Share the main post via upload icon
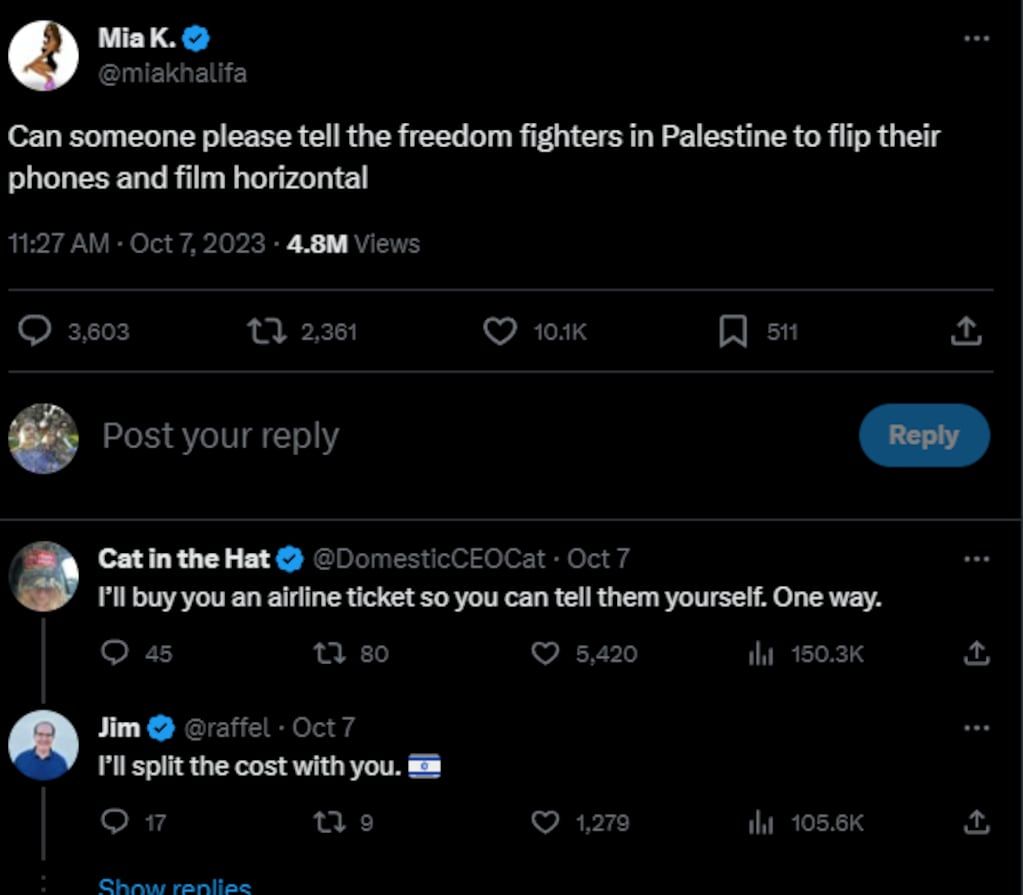 point(965,331)
